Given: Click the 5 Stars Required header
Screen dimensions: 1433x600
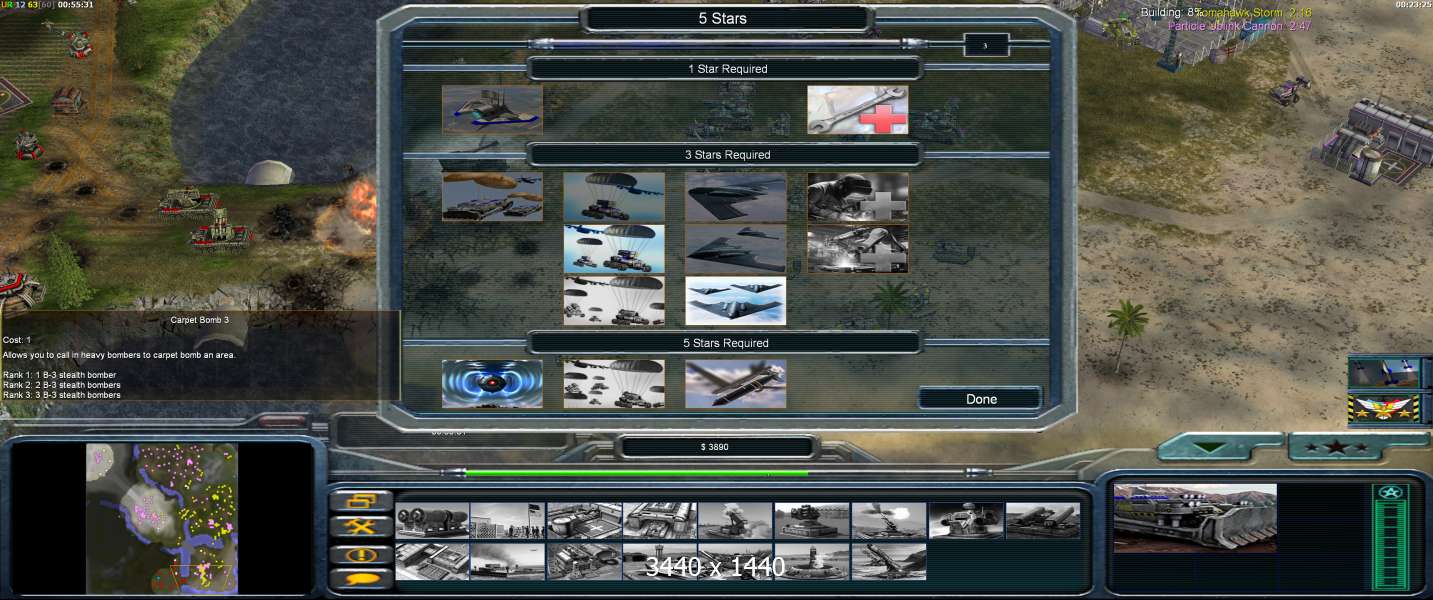Looking at the screenshot, I should click(728, 343).
